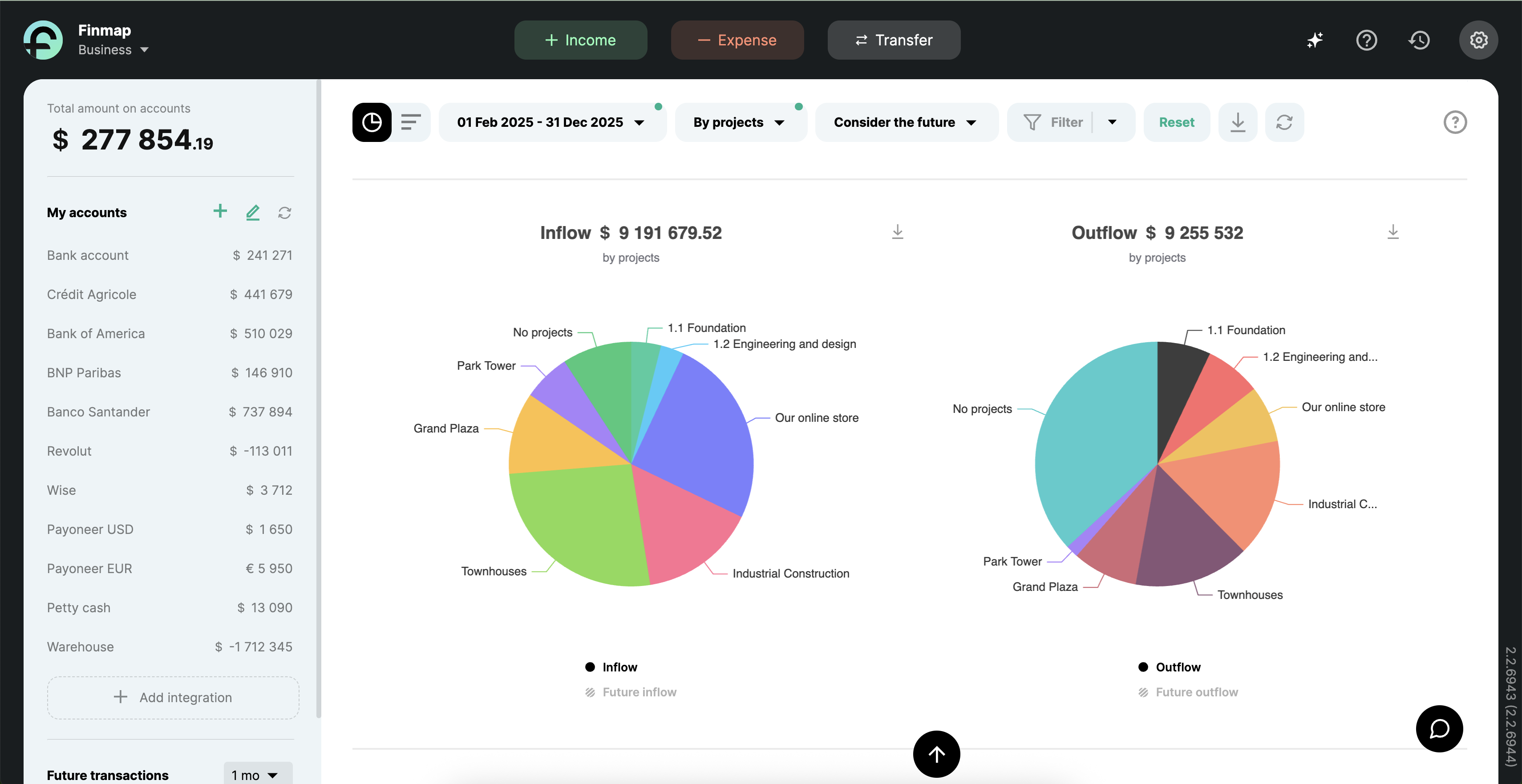This screenshot has height=784, width=1522.
Task: Click the Reset filters button
Action: click(x=1176, y=122)
